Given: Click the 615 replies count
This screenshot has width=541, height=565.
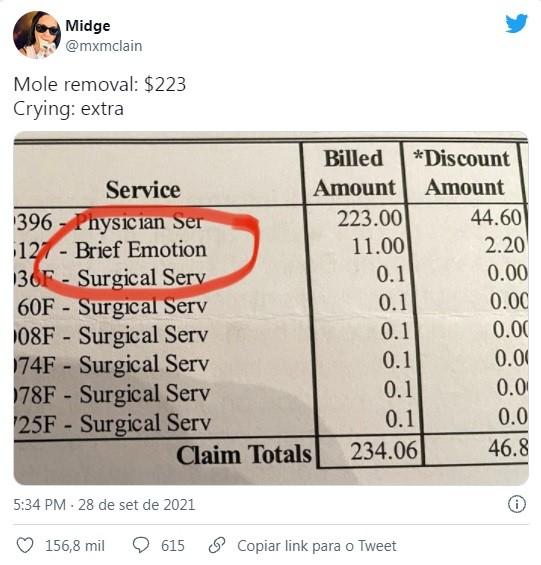Looking at the screenshot, I should tap(173, 546).
